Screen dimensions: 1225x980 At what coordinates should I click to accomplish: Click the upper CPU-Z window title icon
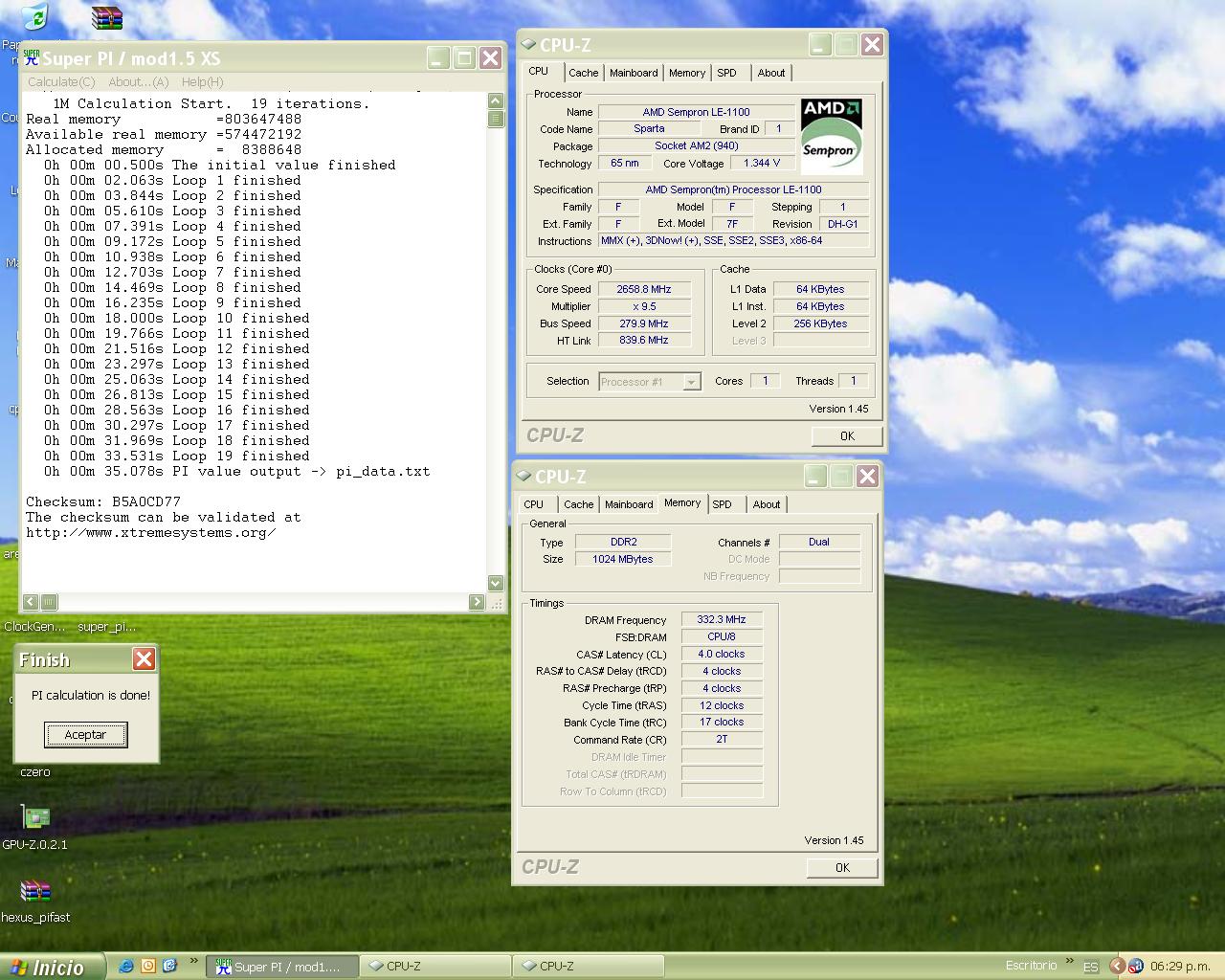tap(528, 44)
